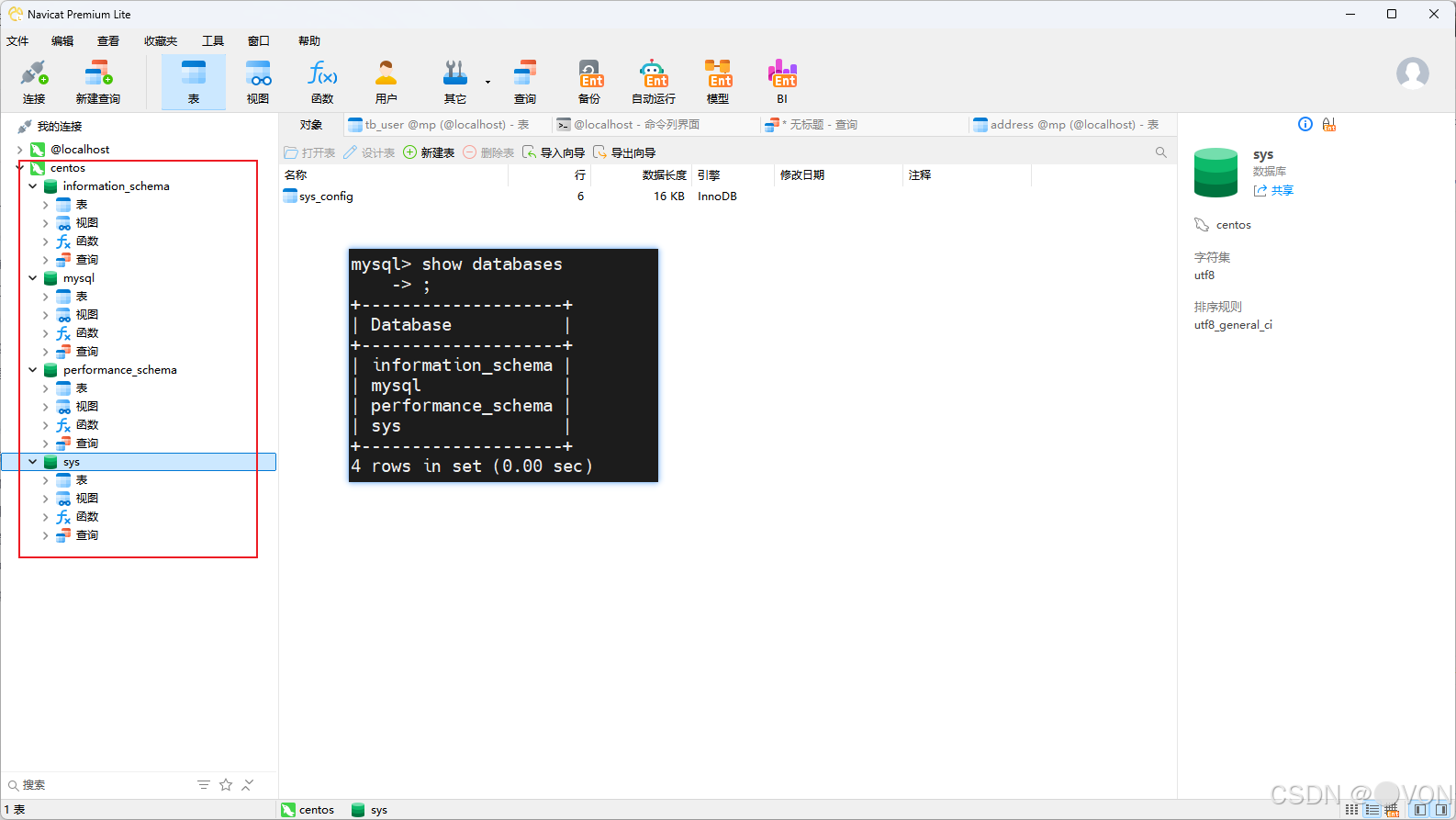
Task: Click the search magnifier in object toolbar
Action: pos(1161,152)
